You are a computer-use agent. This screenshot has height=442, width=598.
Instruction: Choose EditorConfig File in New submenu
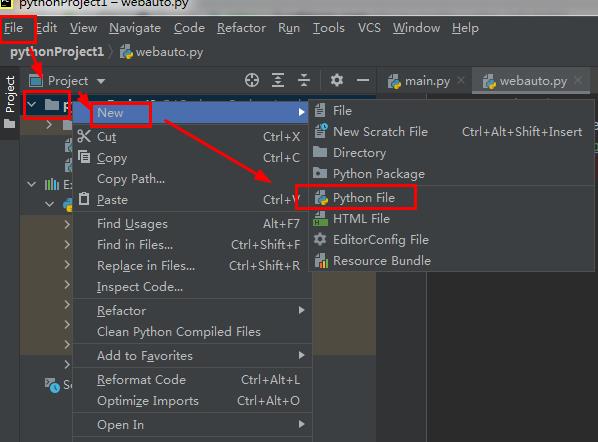click(x=451, y=240)
